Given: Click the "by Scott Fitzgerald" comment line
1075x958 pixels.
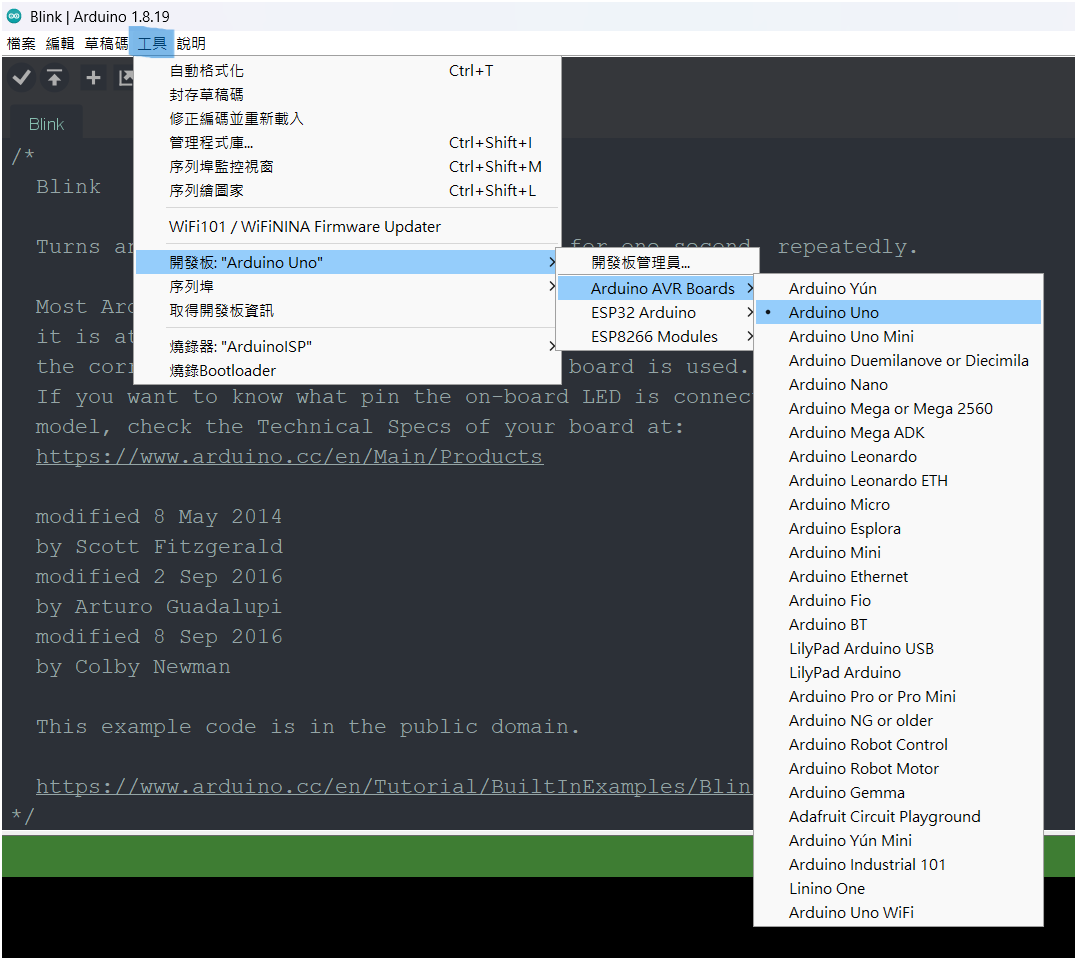Looking at the screenshot, I should (x=159, y=547).
